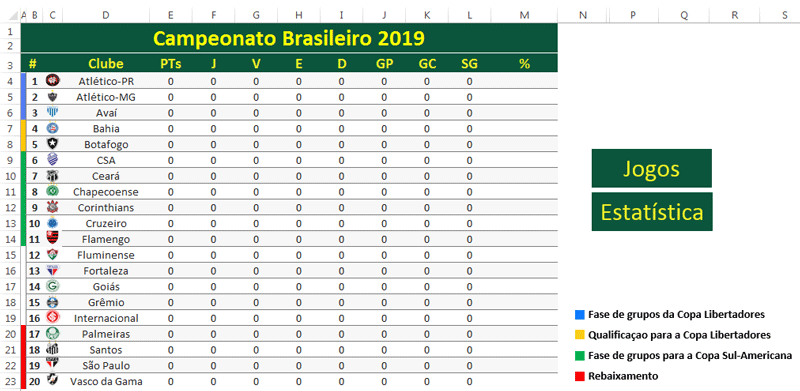The image size is (800, 391).
Task: Click the Chapecoense green crest
Action: [x=52, y=191]
